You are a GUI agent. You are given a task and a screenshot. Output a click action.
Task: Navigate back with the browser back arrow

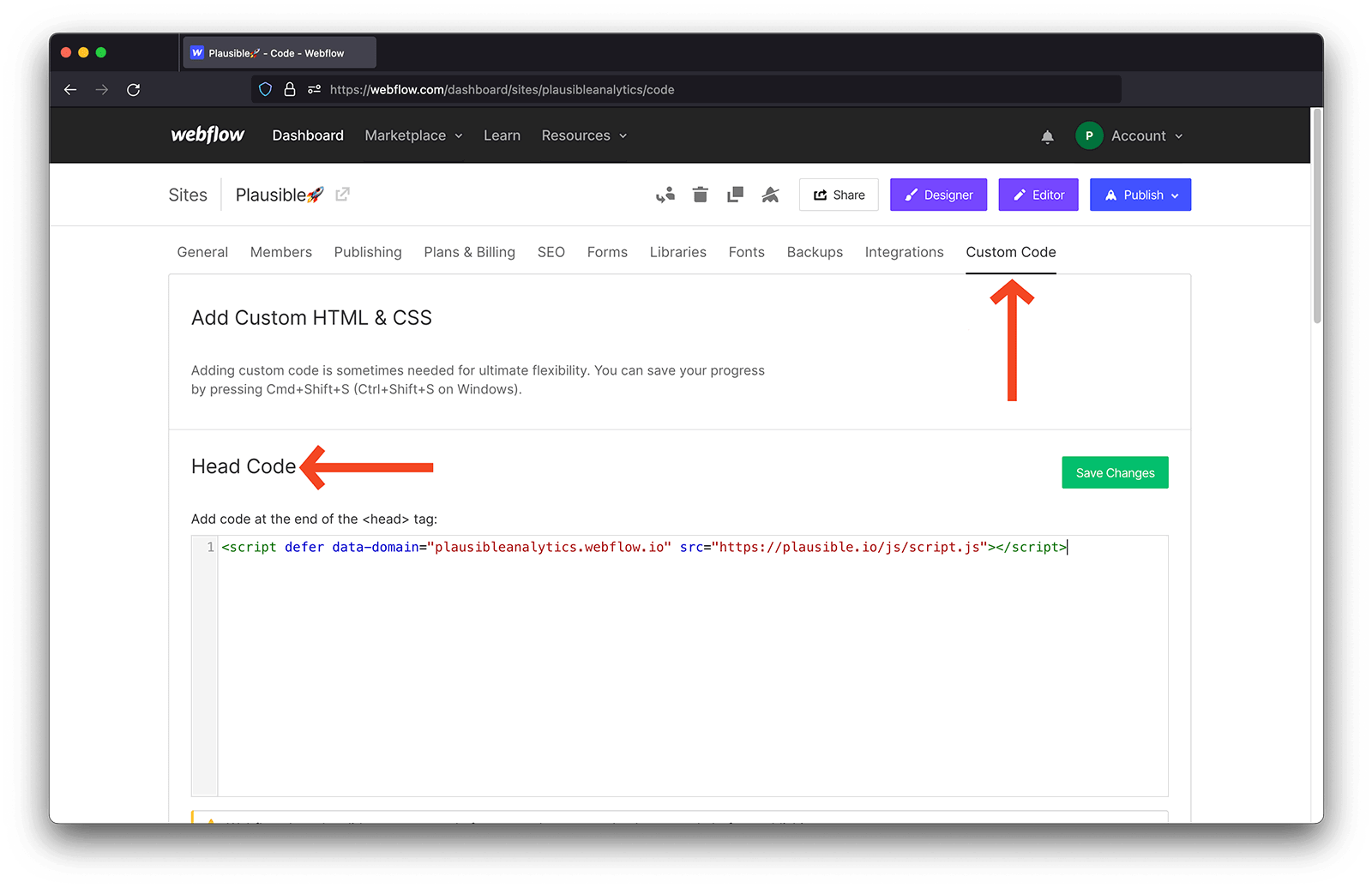[x=70, y=89]
